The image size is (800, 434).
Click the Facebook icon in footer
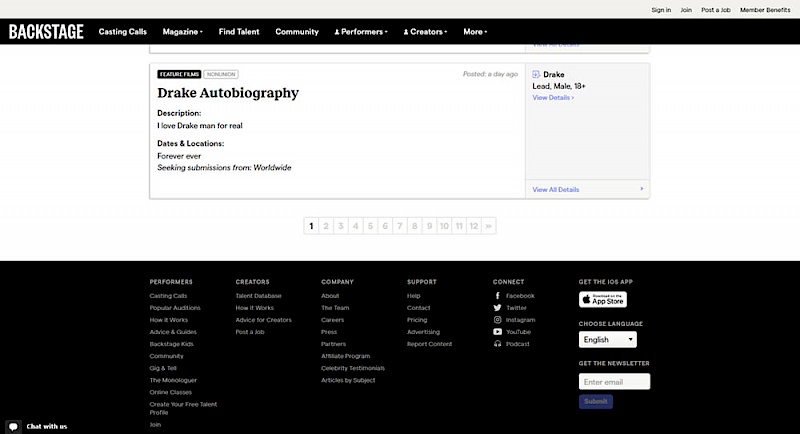[497, 296]
